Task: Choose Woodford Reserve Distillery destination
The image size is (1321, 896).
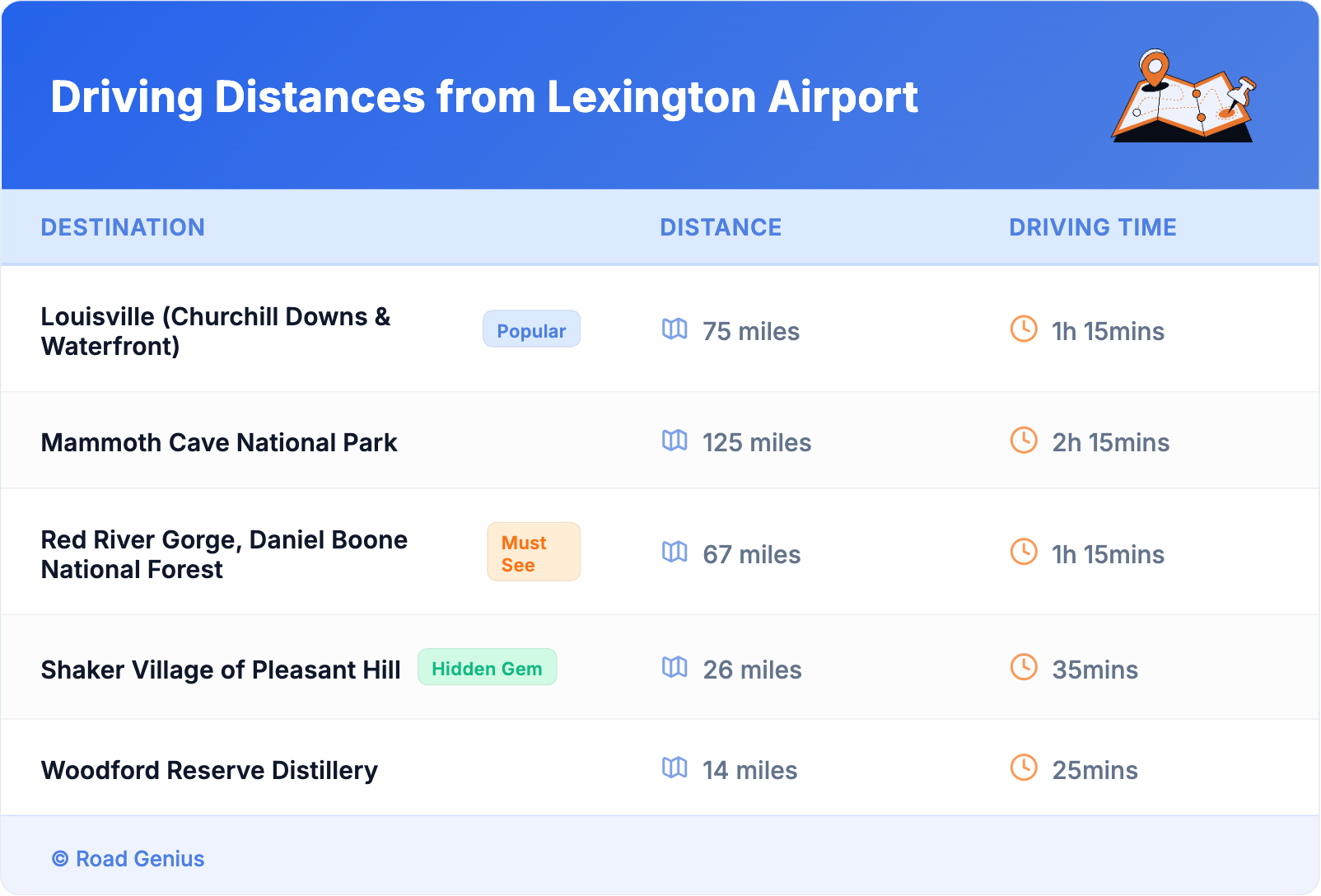Action: pyautogui.click(x=209, y=771)
